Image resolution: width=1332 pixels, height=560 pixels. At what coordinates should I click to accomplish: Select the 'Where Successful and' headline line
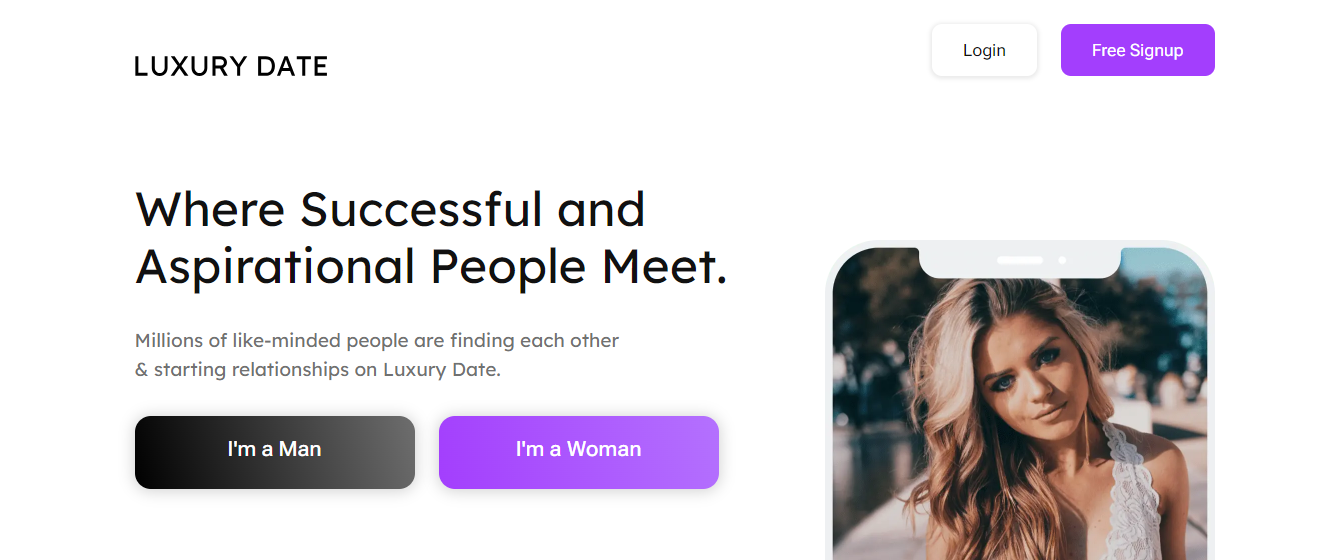390,210
